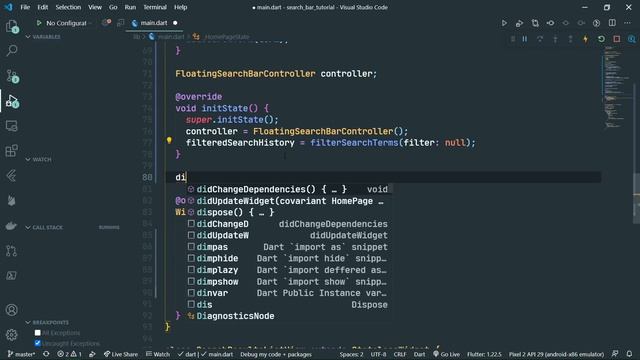This screenshot has width=640, height=360.
Task: Toggle the Uncaught Exceptions breakpoint checkbox
Action: [38, 343]
